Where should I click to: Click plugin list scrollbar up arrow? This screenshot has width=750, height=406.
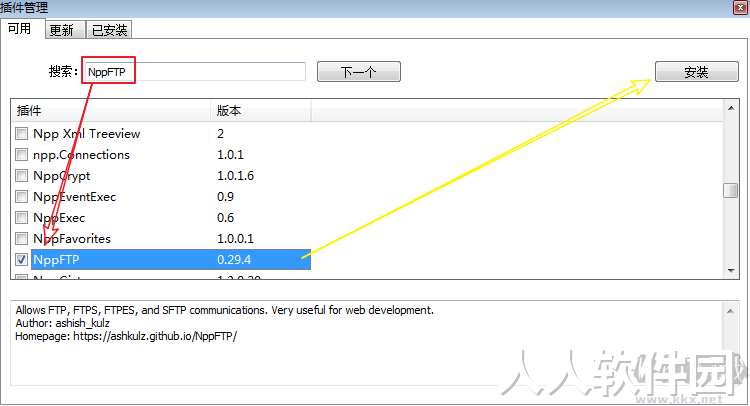tap(731, 108)
